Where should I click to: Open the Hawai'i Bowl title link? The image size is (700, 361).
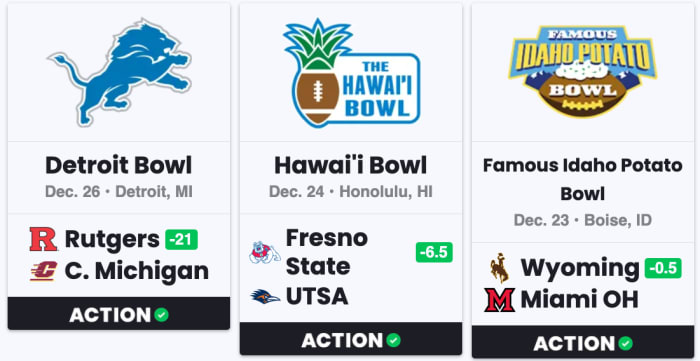coord(351,166)
